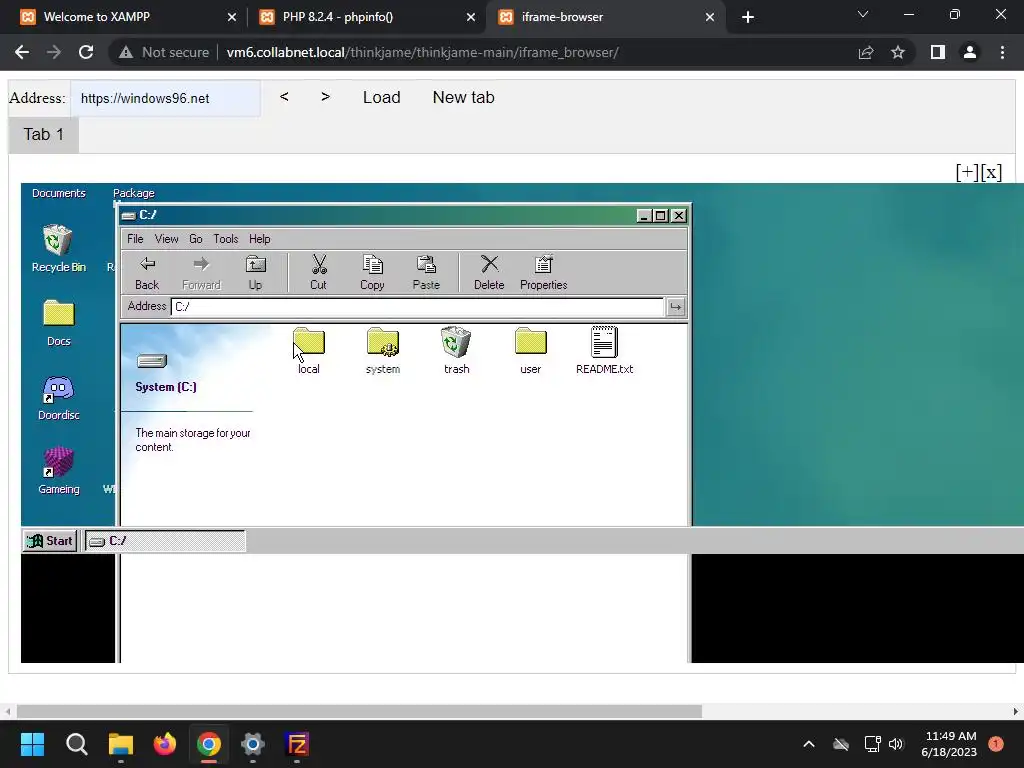The height and width of the screenshot is (768, 1024).
Task: Click the Paste clipboard tool
Action: pyautogui.click(x=426, y=272)
